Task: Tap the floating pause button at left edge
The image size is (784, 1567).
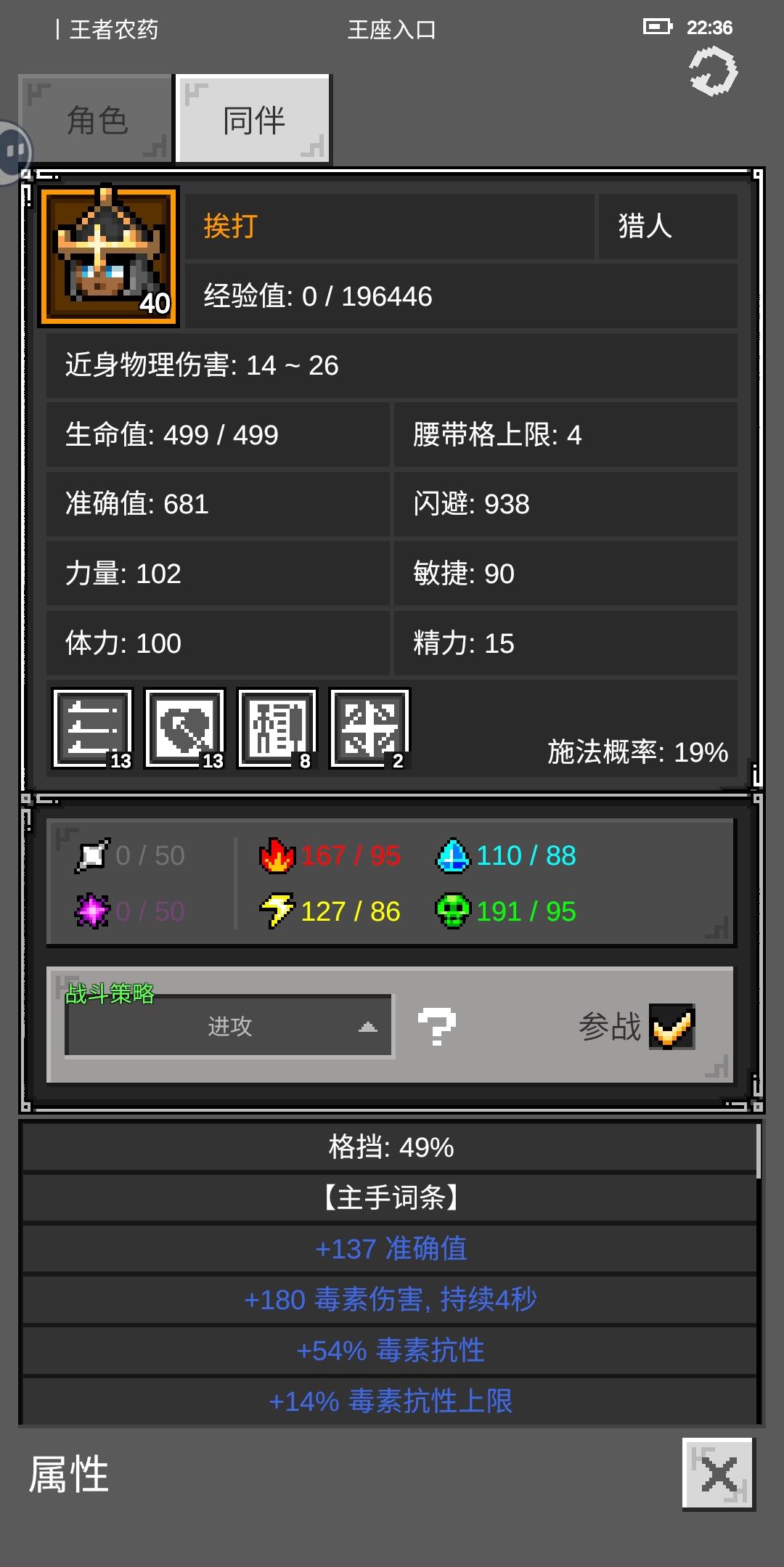Action: pyautogui.click(x=15, y=152)
